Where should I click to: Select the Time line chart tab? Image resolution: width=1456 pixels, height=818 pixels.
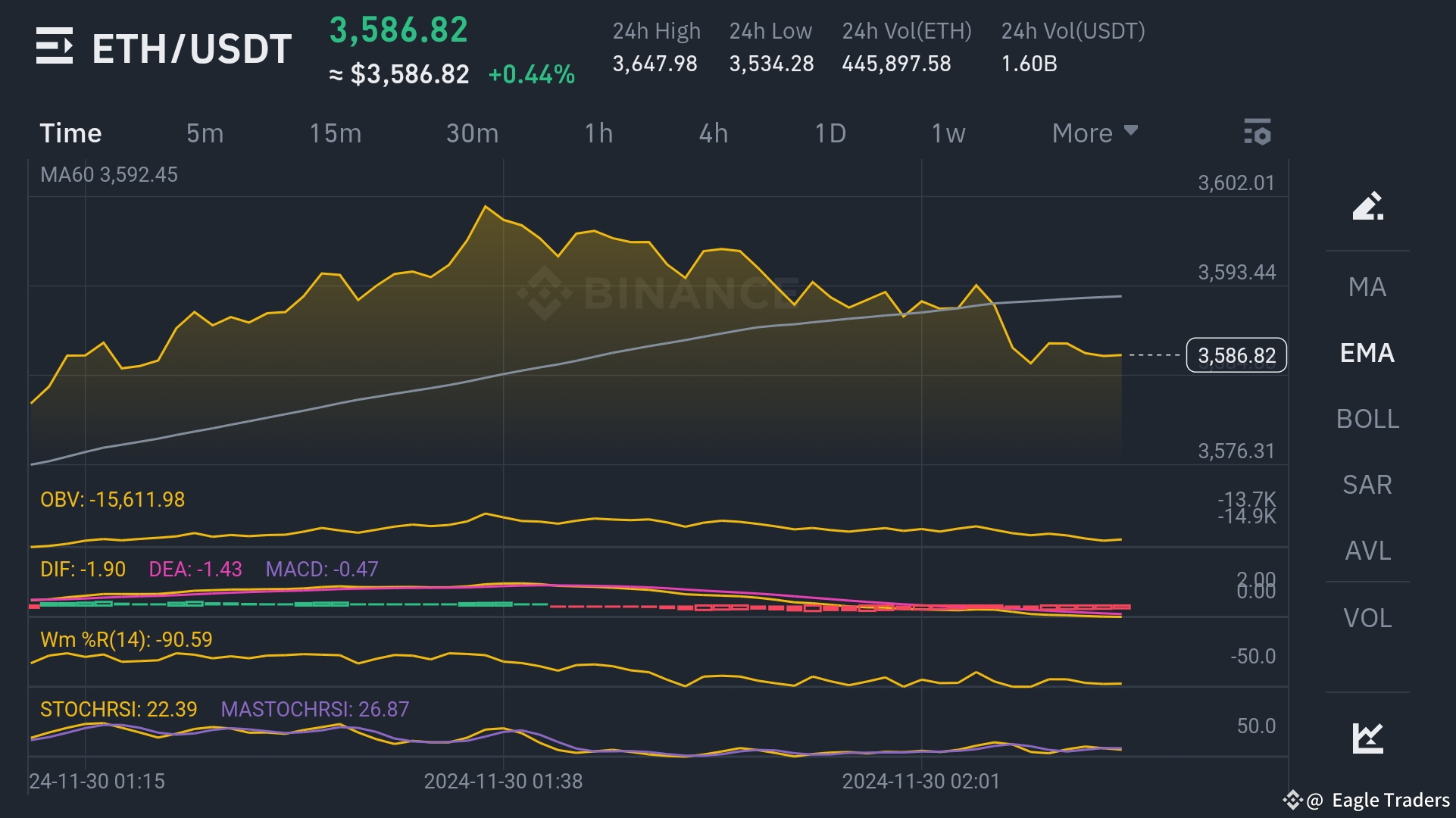tap(70, 133)
